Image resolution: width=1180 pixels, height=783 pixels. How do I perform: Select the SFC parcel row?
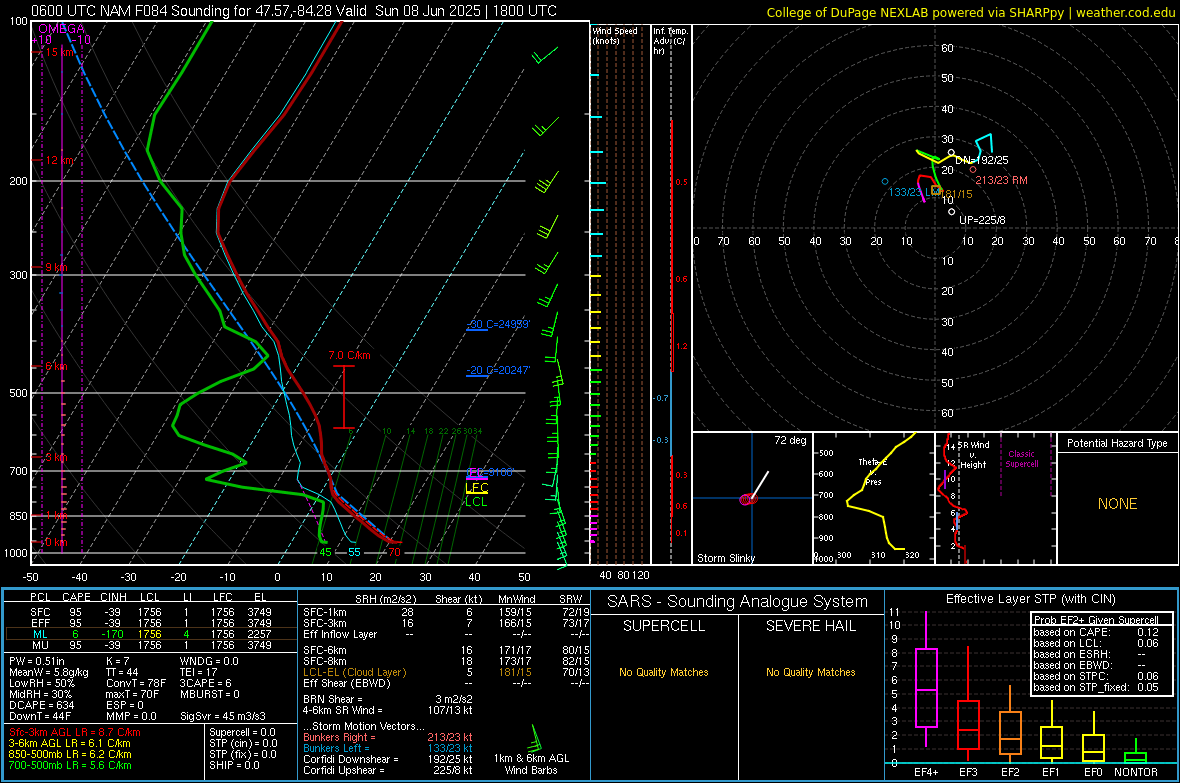point(151,612)
